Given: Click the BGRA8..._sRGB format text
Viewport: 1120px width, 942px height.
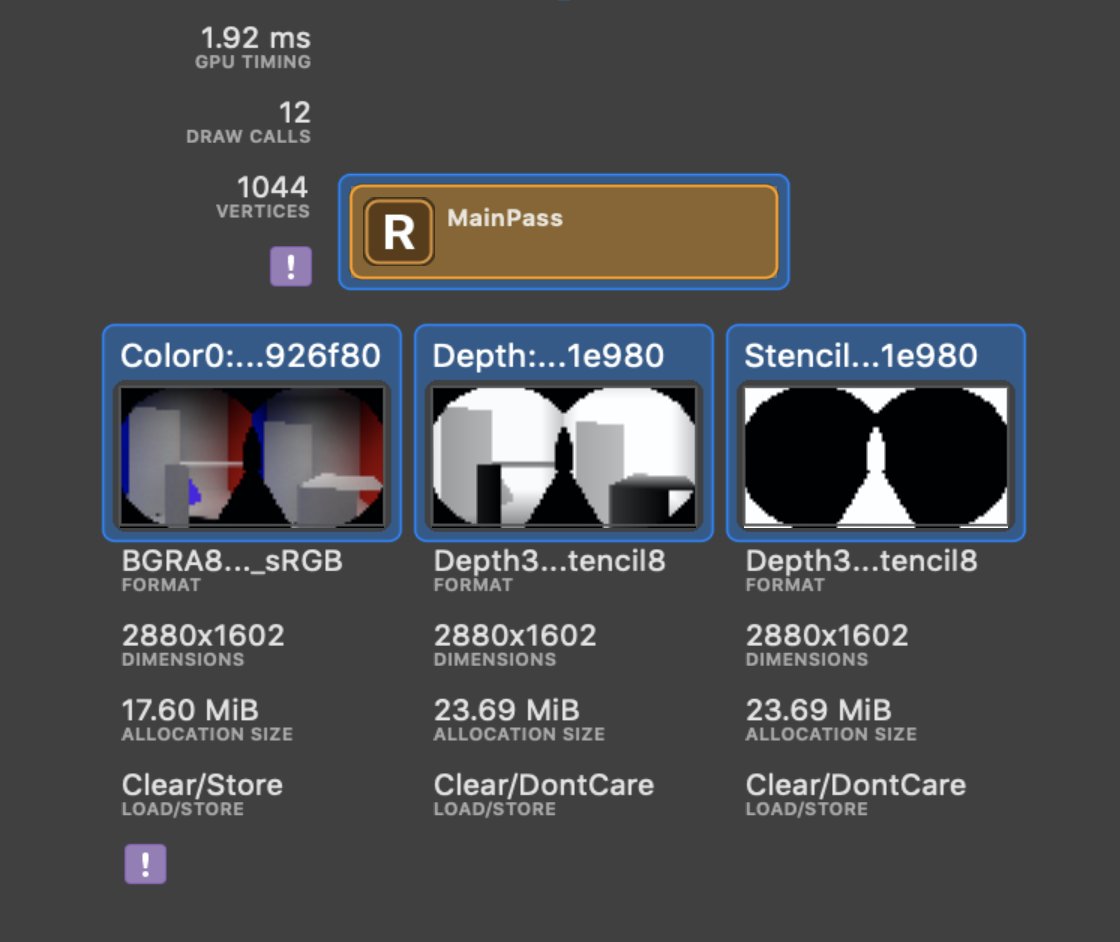Looking at the screenshot, I should pos(232,561).
